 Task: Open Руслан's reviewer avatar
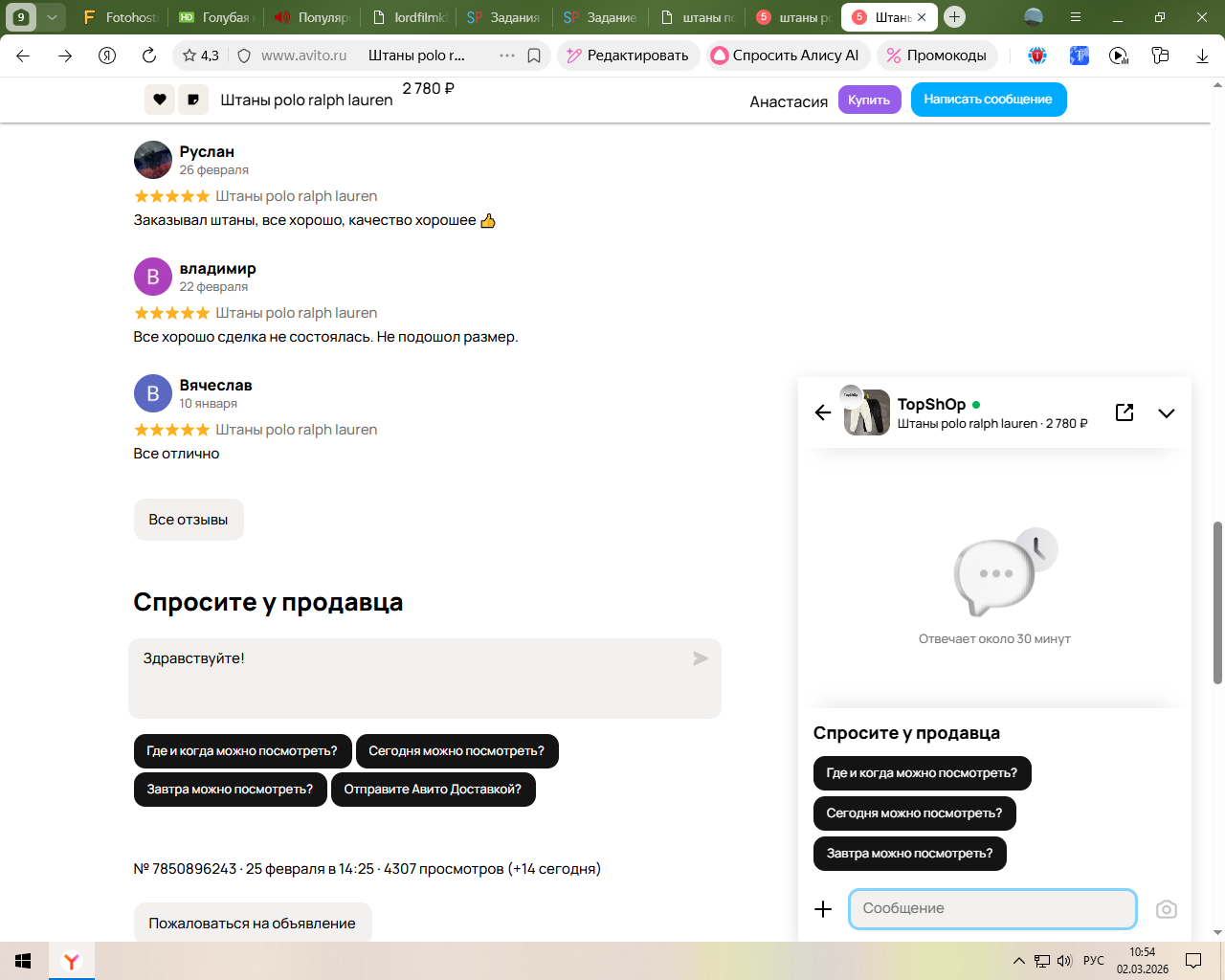pyautogui.click(x=153, y=160)
